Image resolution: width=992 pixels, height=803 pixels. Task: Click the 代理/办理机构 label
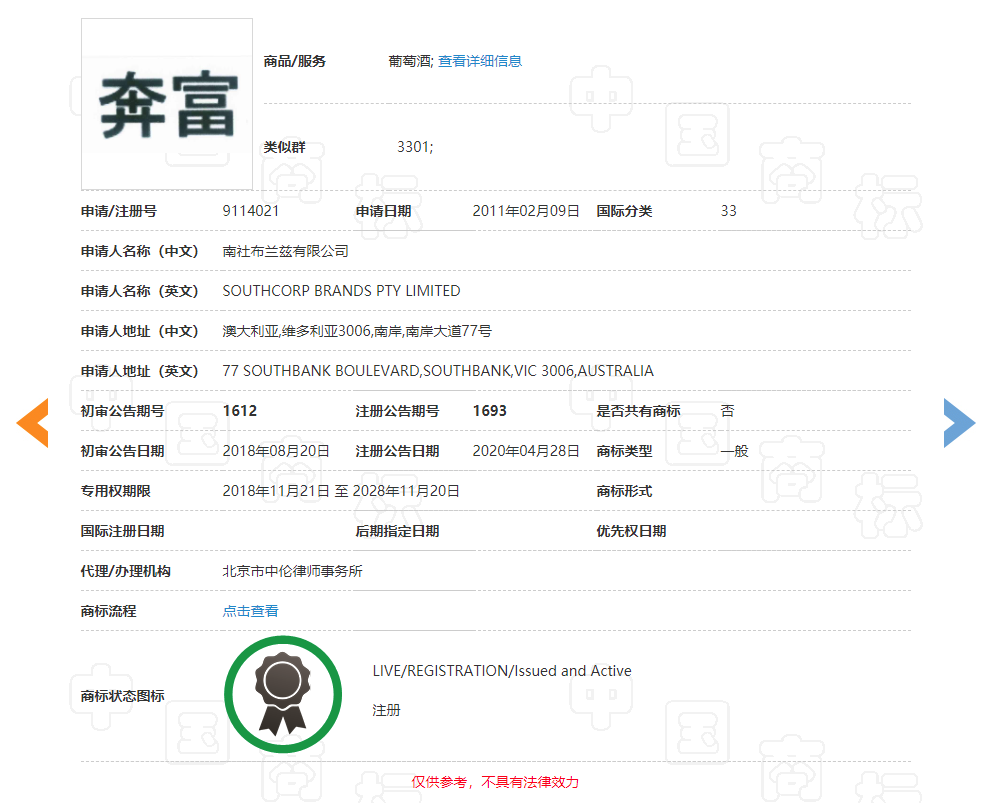(126, 571)
